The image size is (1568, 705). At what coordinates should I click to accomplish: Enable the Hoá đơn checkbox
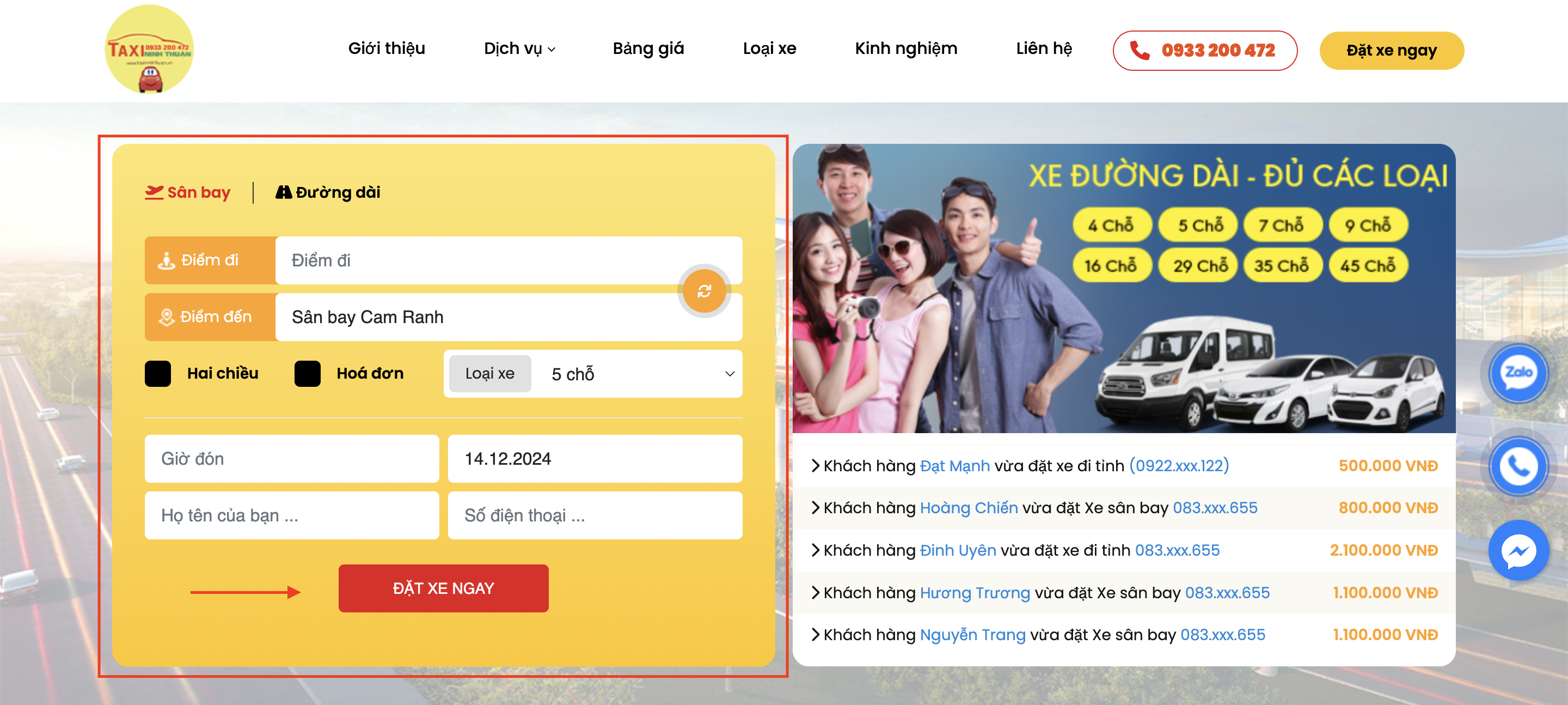tap(308, 374)
